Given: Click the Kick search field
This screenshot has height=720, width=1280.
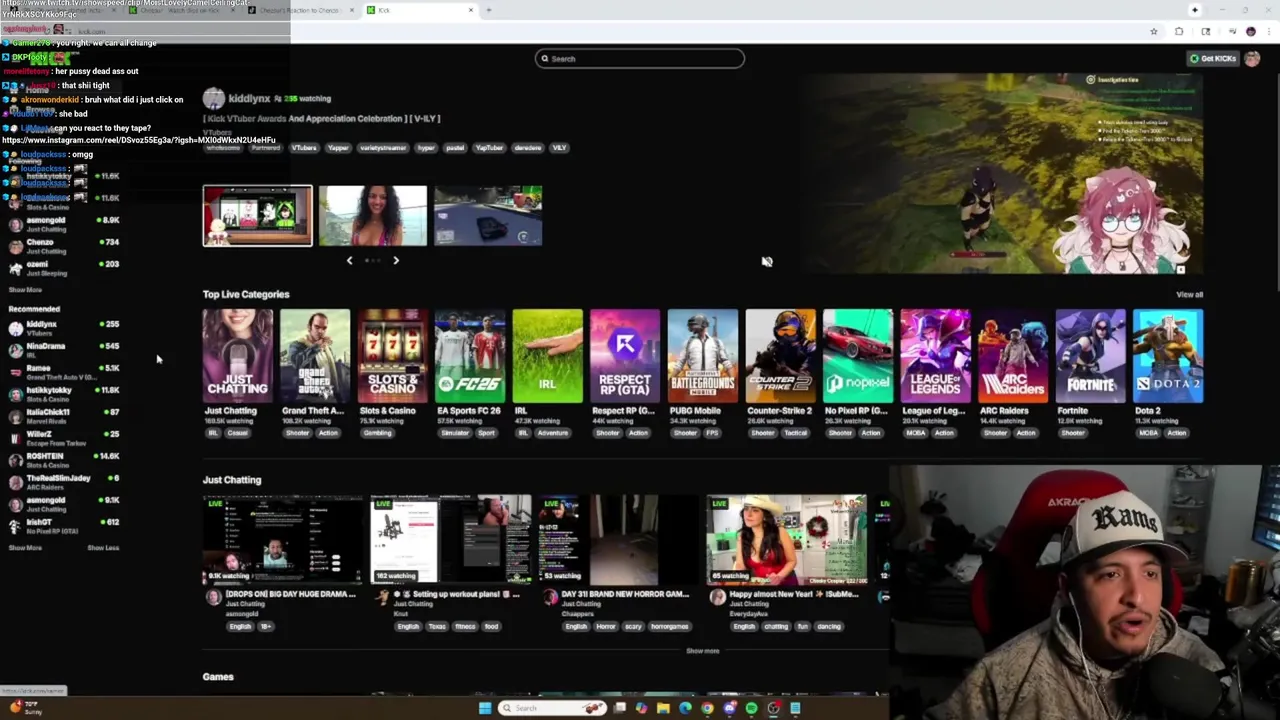Looking at the screenshot, I should coord(640,58).
